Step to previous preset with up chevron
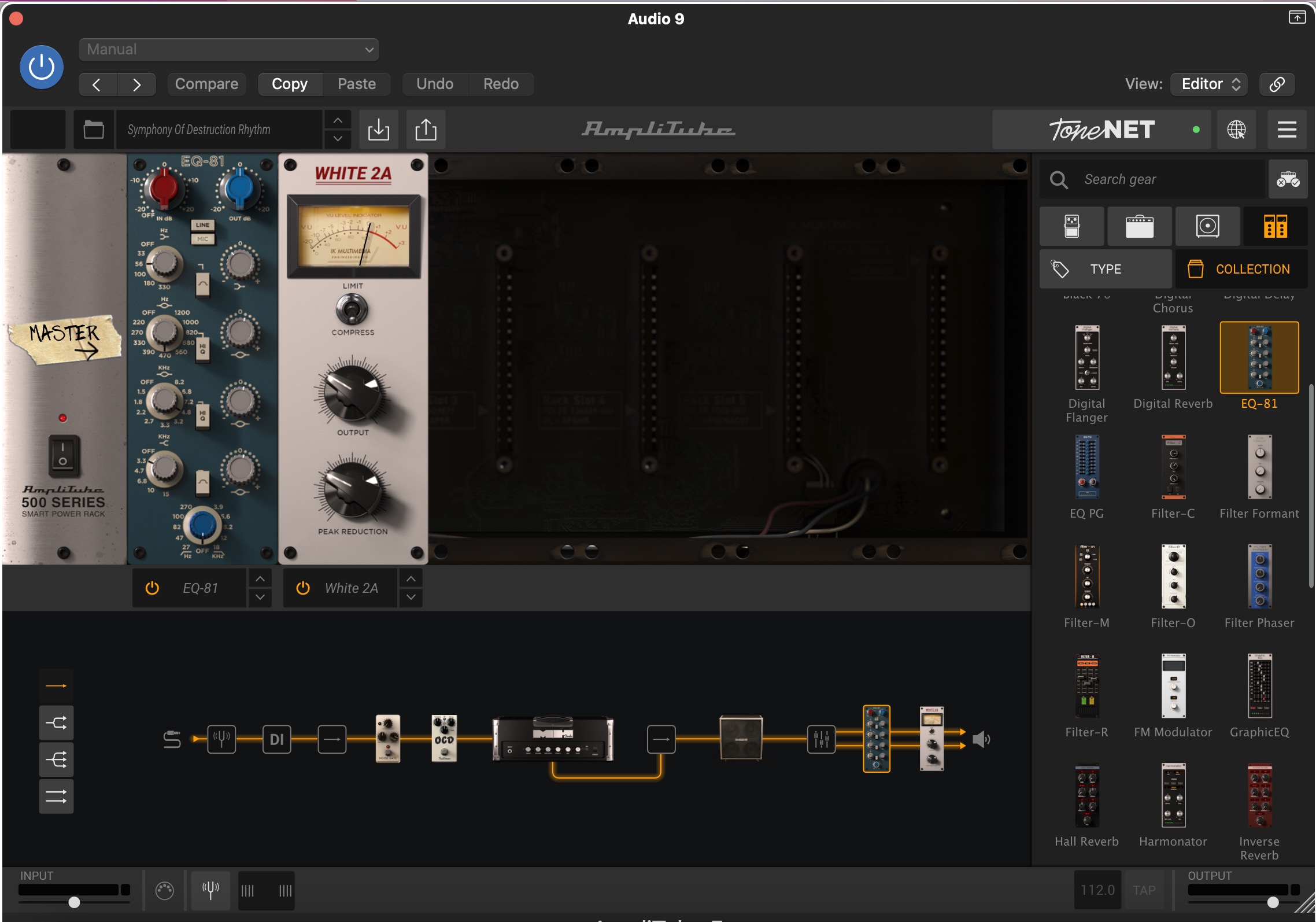The image size is (1316, 922). [x=338, y=120]
